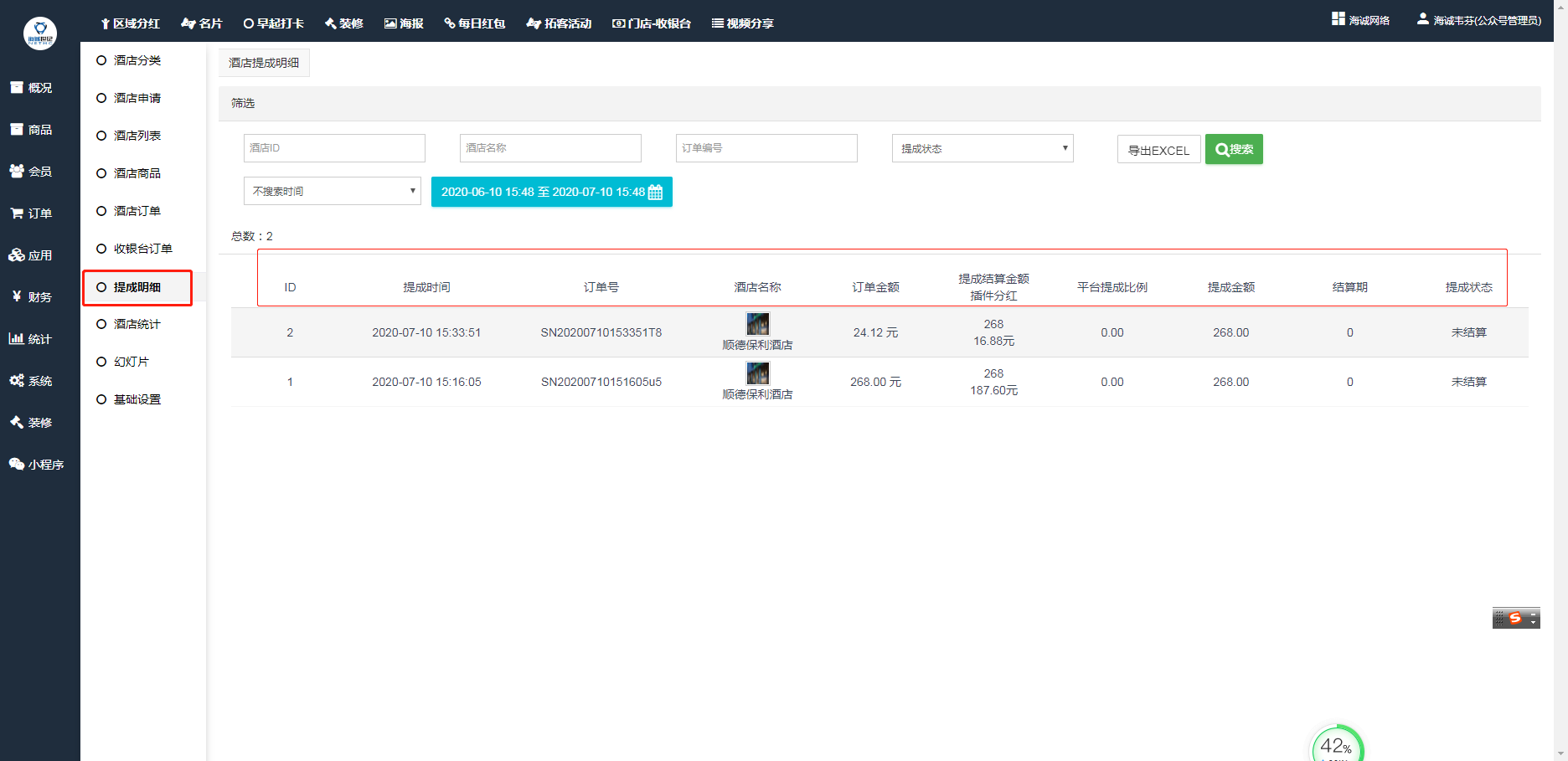Select the 酒店订单 submenu circle item

coord(101,211)
